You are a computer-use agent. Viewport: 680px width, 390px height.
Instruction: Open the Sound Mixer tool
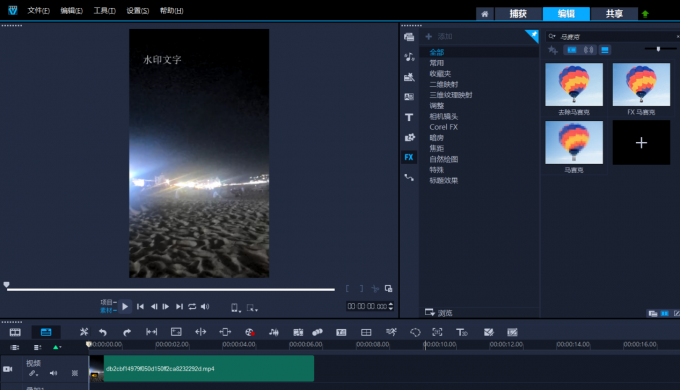pyautogui.click(x=274, y=332)
